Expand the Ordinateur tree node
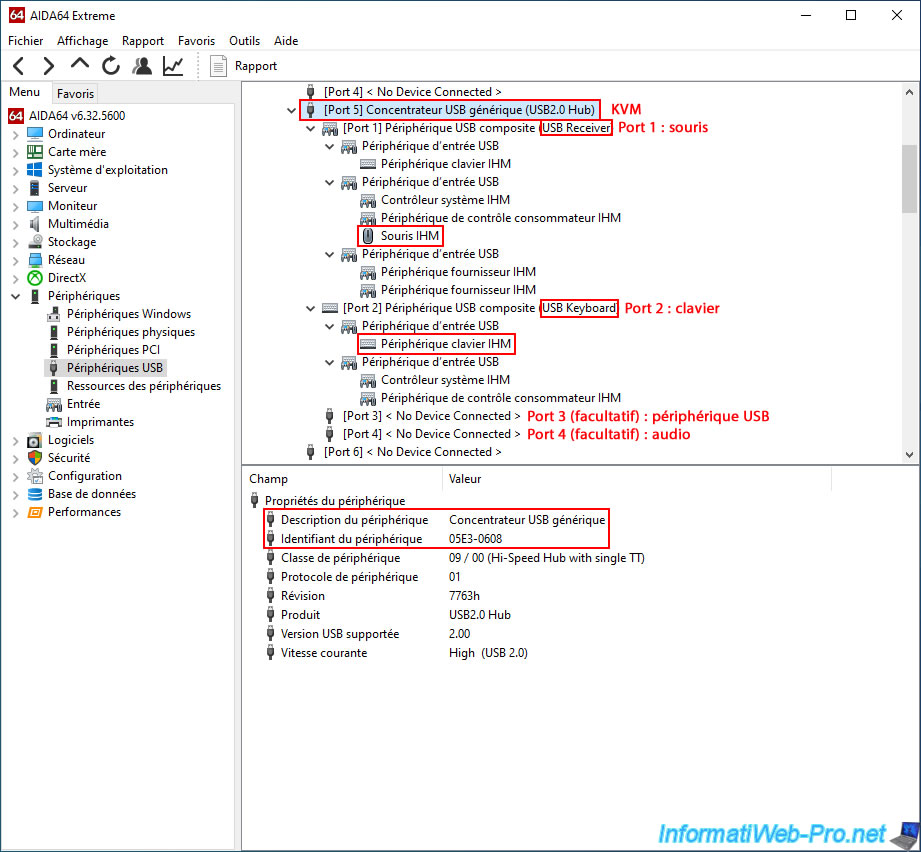921x852 pixels. click(x=15, y=134)
